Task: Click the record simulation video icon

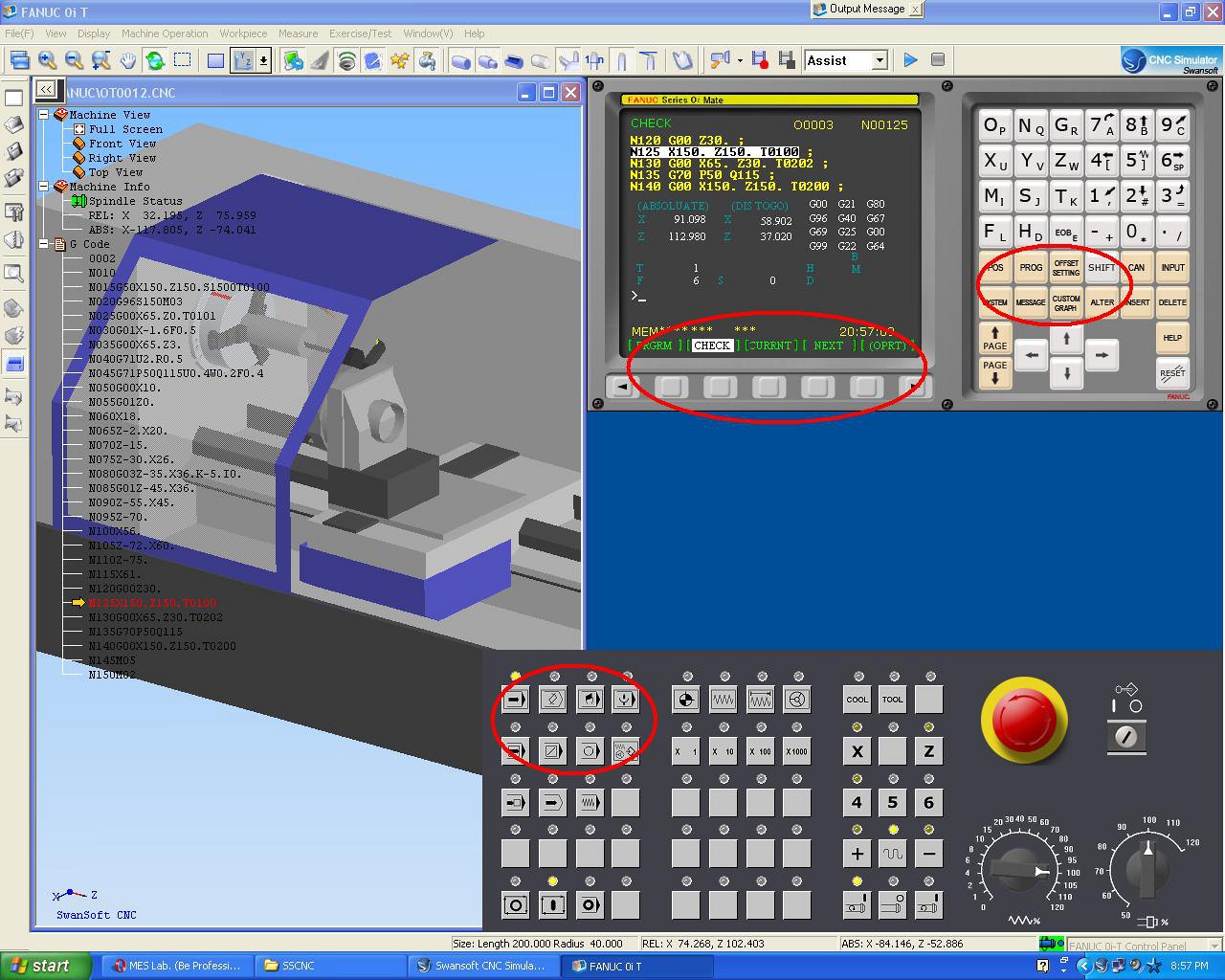Action: click(x=759, y=59)
